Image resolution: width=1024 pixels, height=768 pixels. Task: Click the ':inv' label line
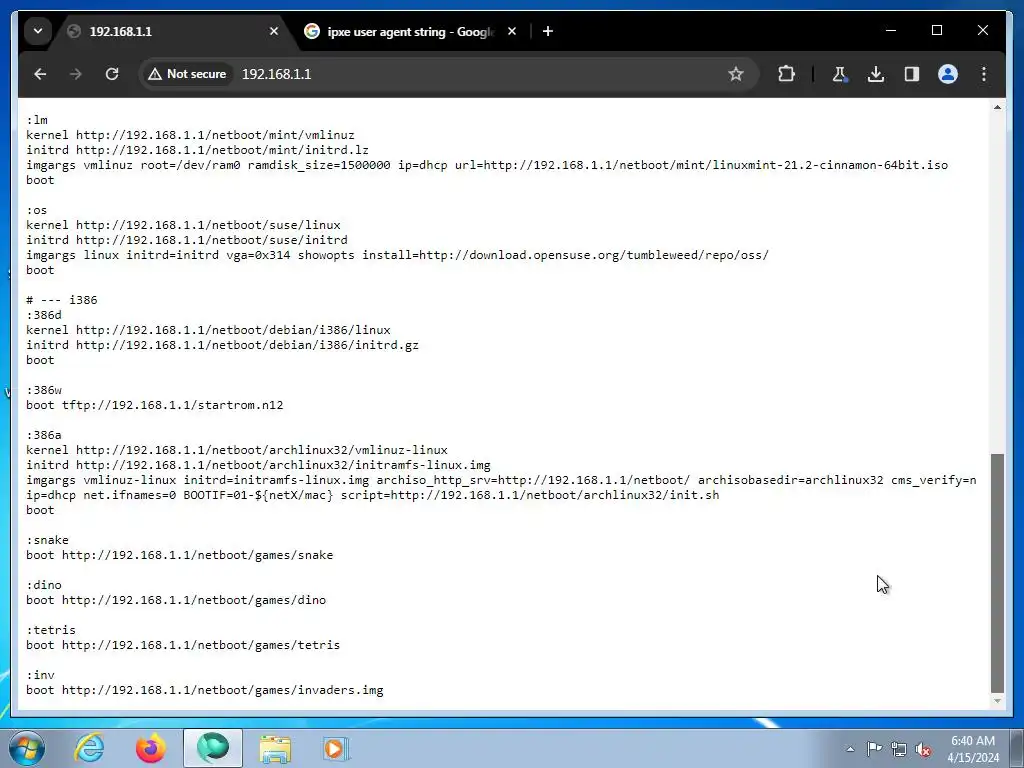tap(40, 676)
